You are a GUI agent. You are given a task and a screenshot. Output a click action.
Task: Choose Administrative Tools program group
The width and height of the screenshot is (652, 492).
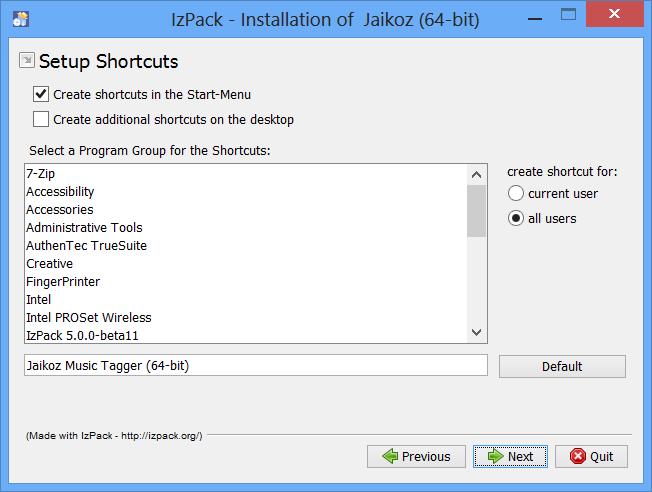point(245,227)
